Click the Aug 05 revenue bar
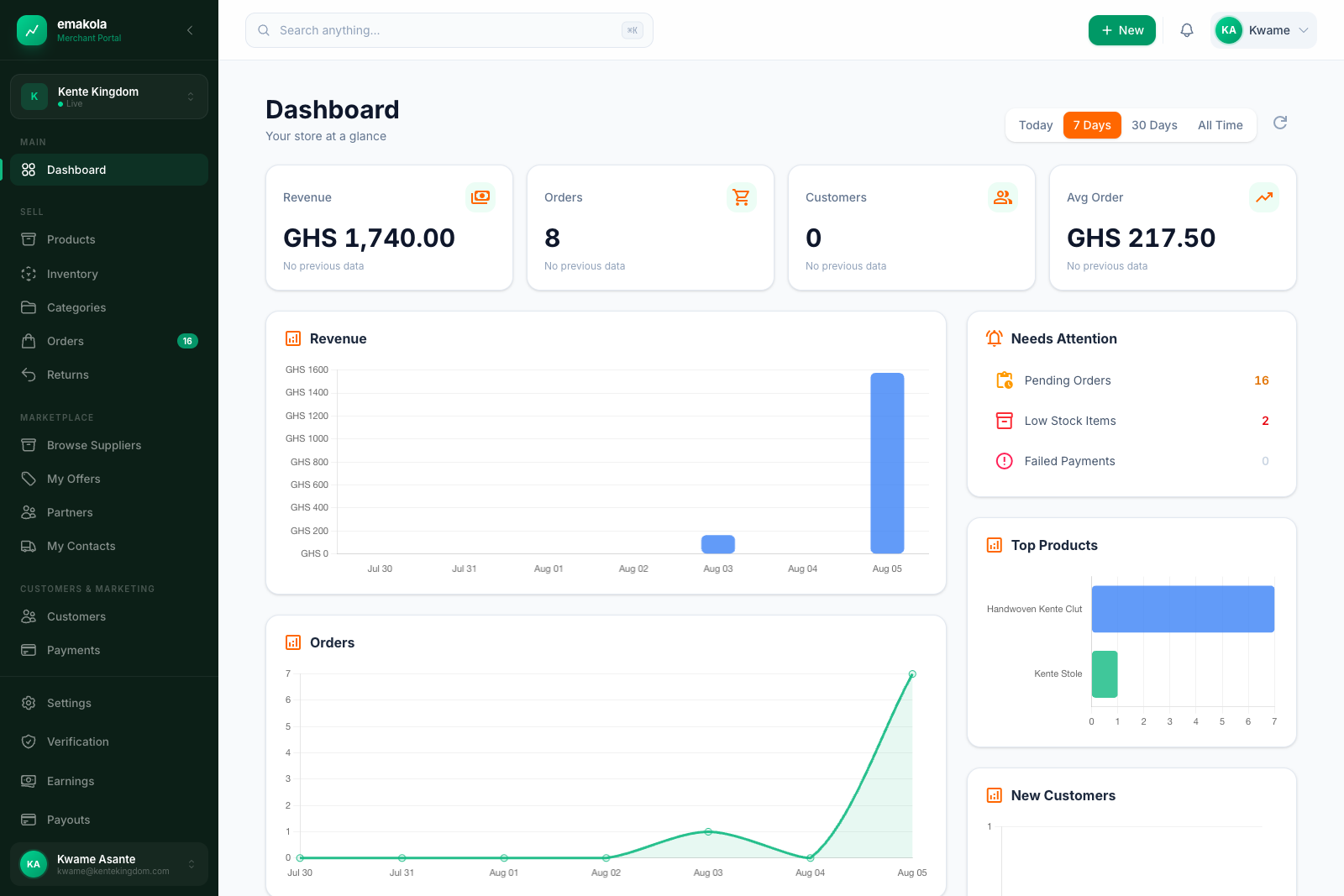1344x896 pixels. coord(887,463)
